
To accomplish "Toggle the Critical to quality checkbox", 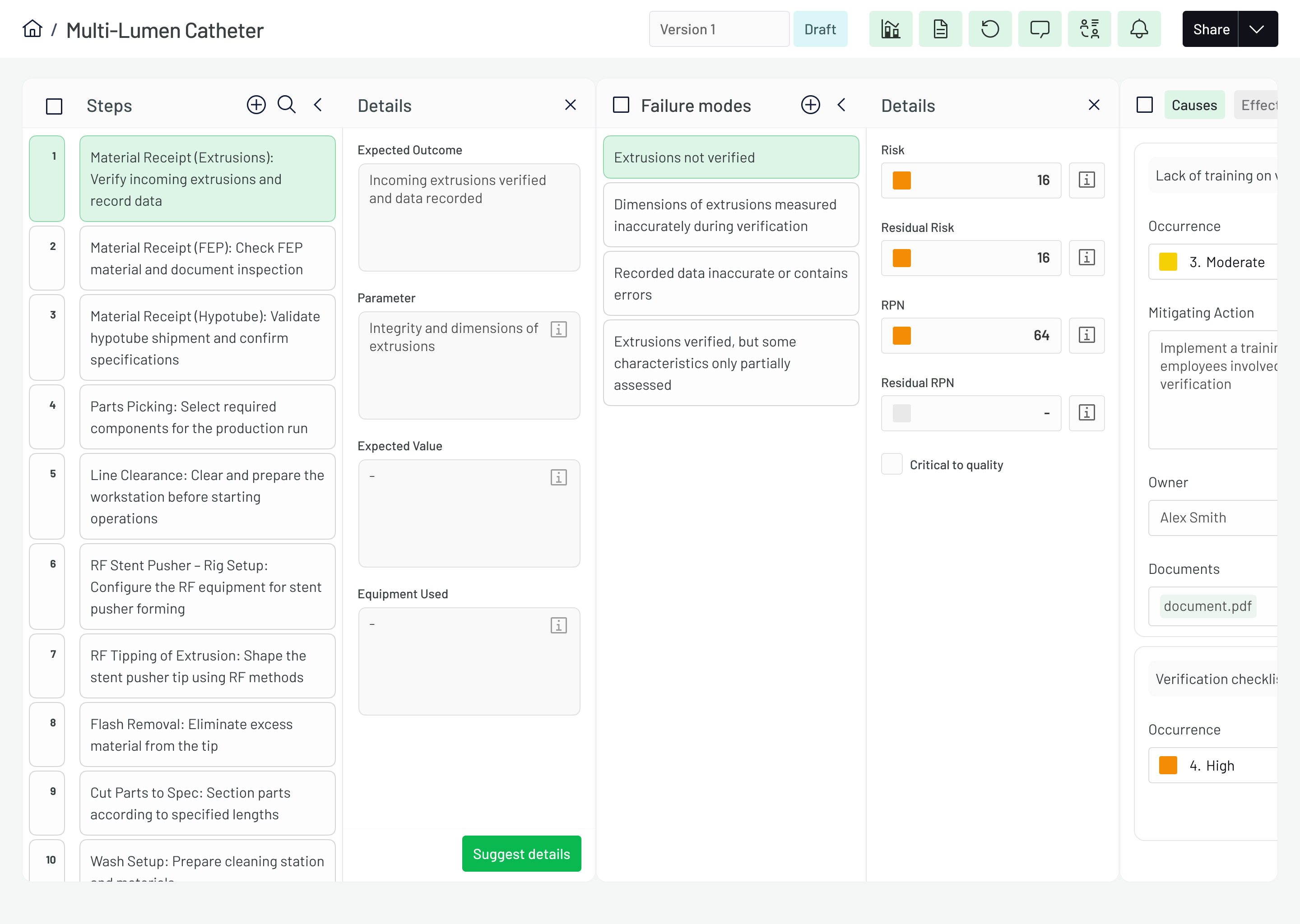I will click(891, 464).
